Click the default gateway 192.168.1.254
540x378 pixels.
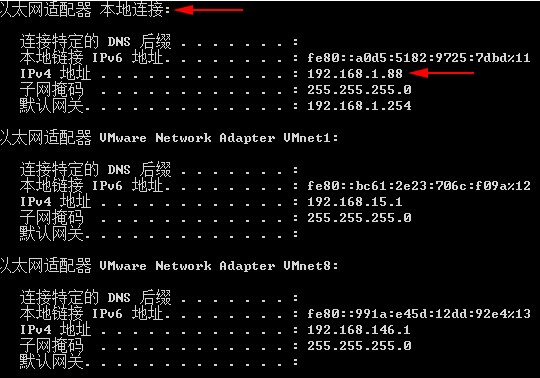tap(359, 106)
